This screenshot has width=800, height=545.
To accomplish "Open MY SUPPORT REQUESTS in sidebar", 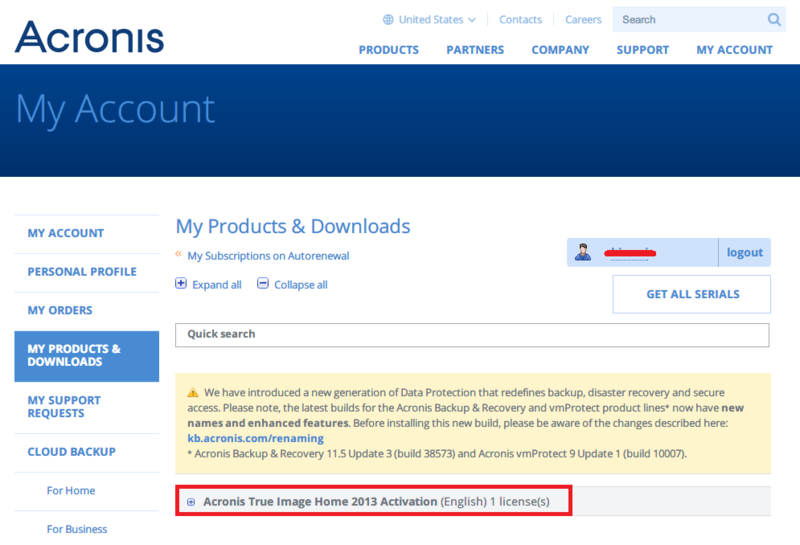I will coord(87,407).
